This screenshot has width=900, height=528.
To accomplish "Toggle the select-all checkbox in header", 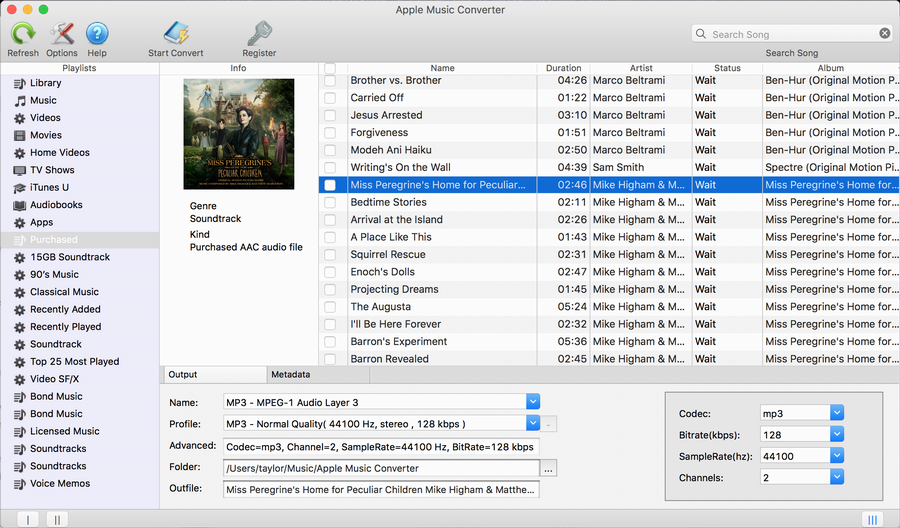I will point(330,68).
